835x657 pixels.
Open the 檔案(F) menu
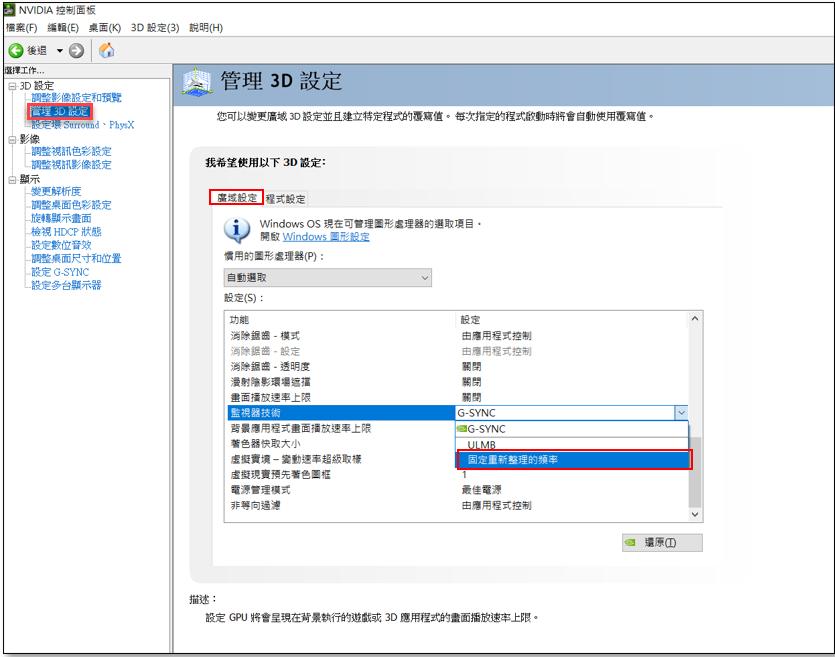21,28
